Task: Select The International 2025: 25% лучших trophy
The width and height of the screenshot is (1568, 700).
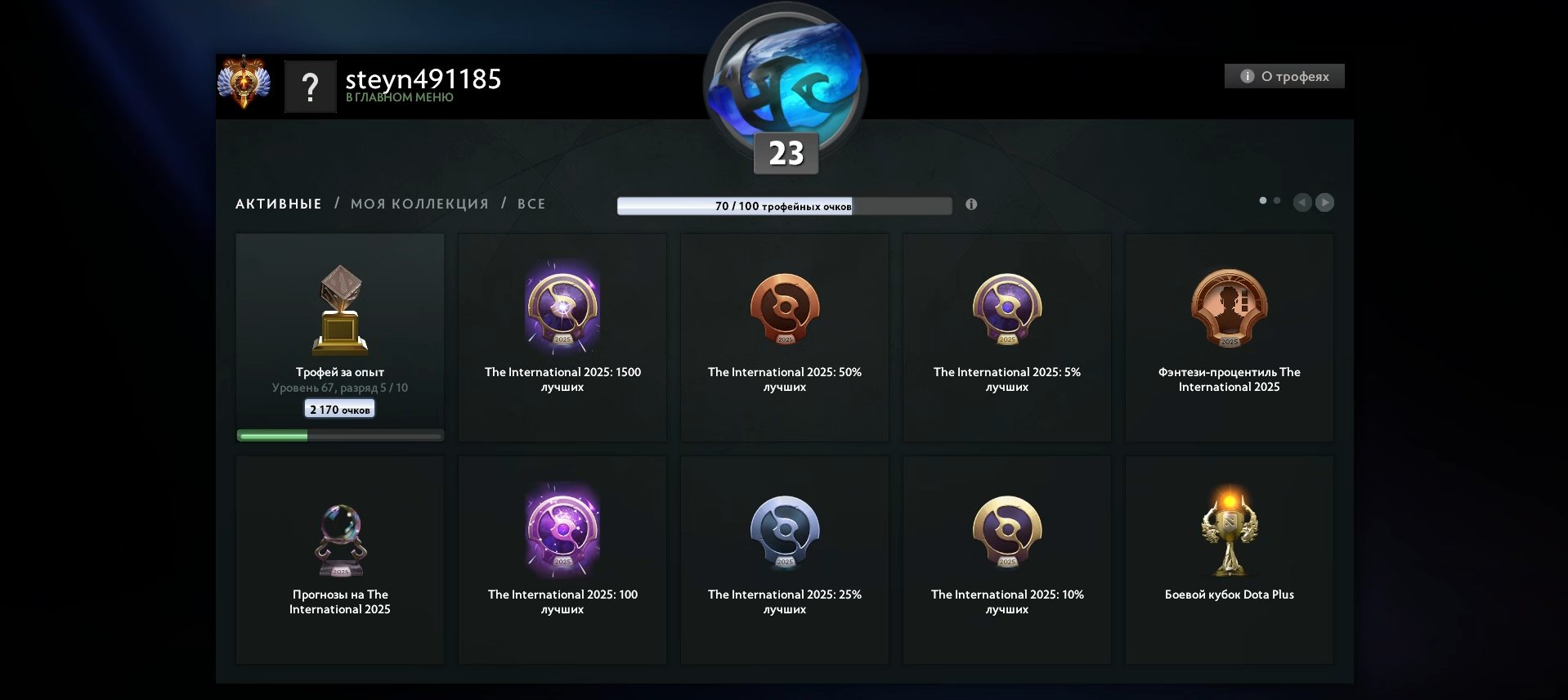Action: (x=785, y=560)
